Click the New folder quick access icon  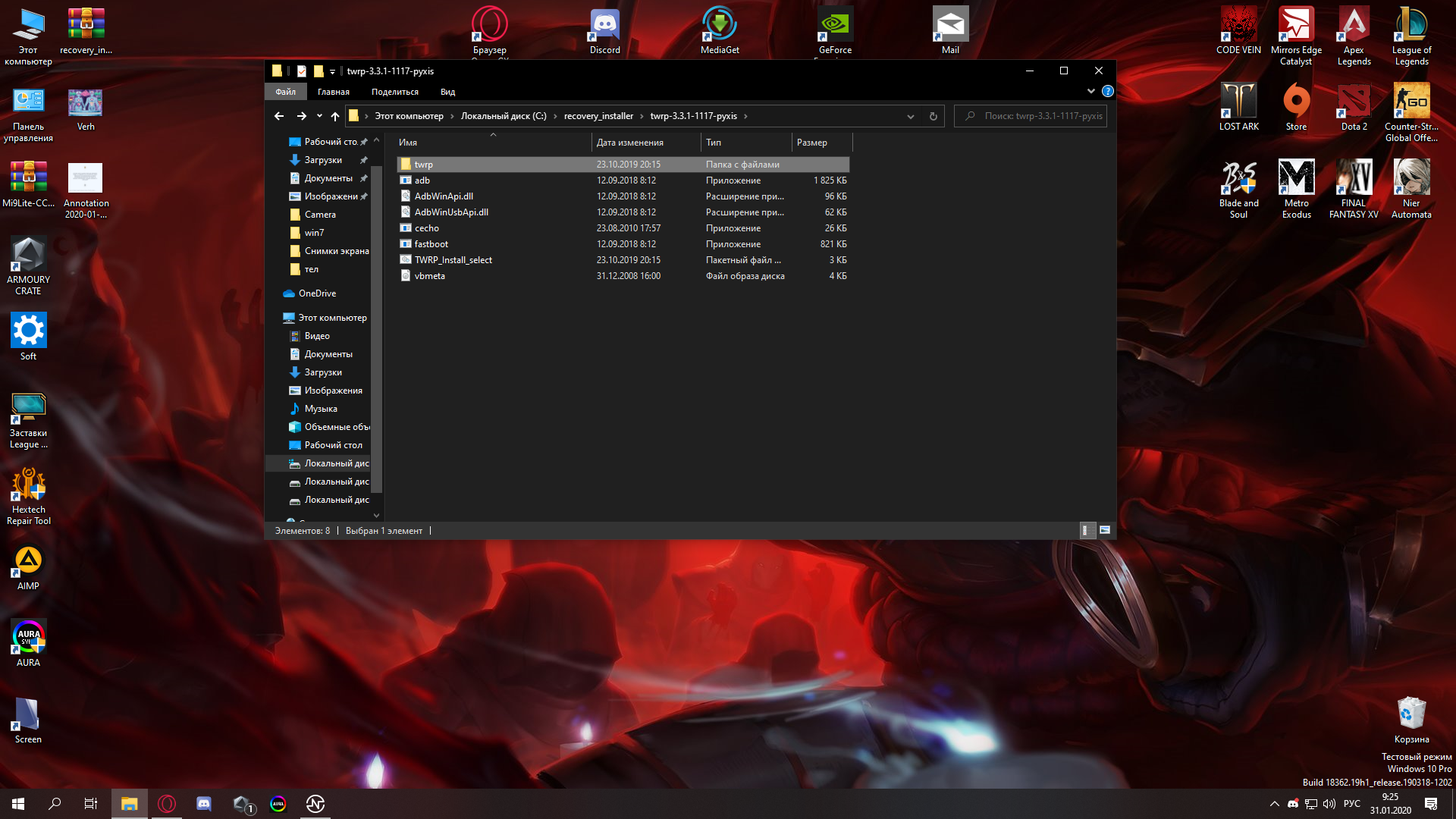[318, 71]
